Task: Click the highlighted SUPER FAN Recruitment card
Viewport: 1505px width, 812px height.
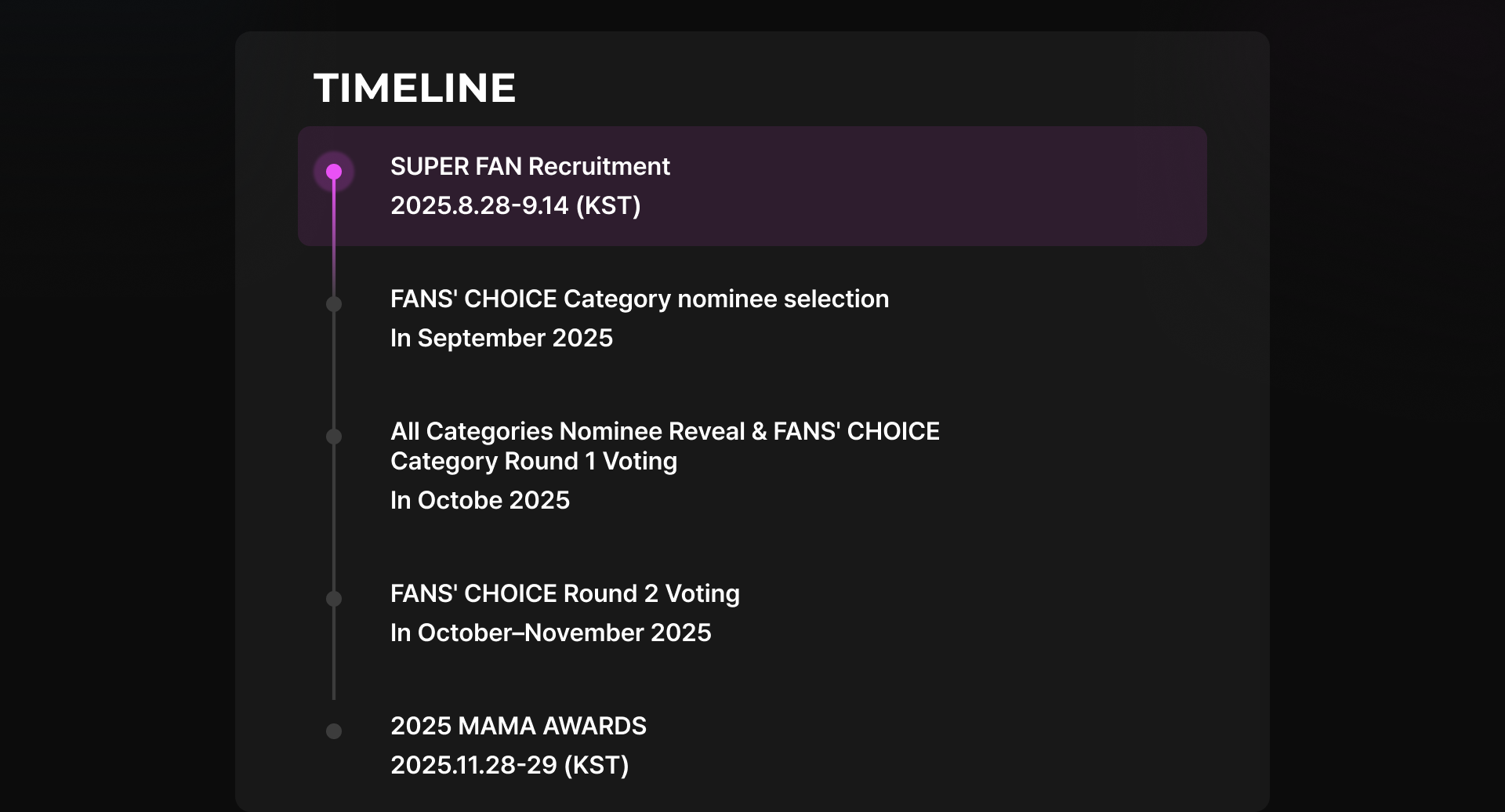Action: pos(752,187)
